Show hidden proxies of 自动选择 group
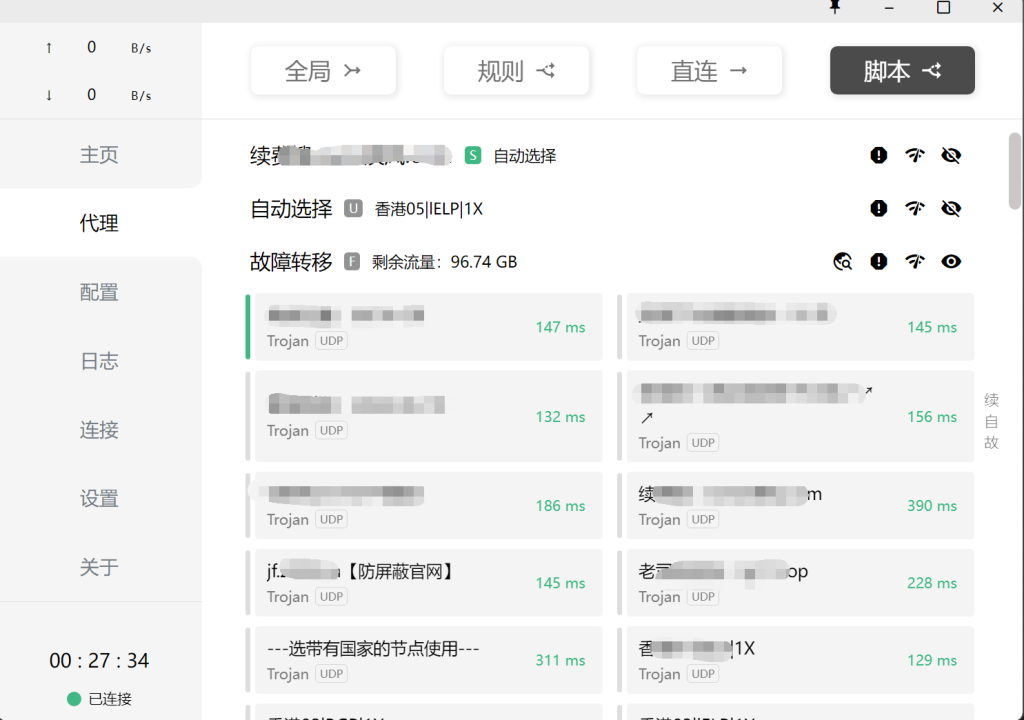This screenshot has height=720, width=1024. (951, 208)
